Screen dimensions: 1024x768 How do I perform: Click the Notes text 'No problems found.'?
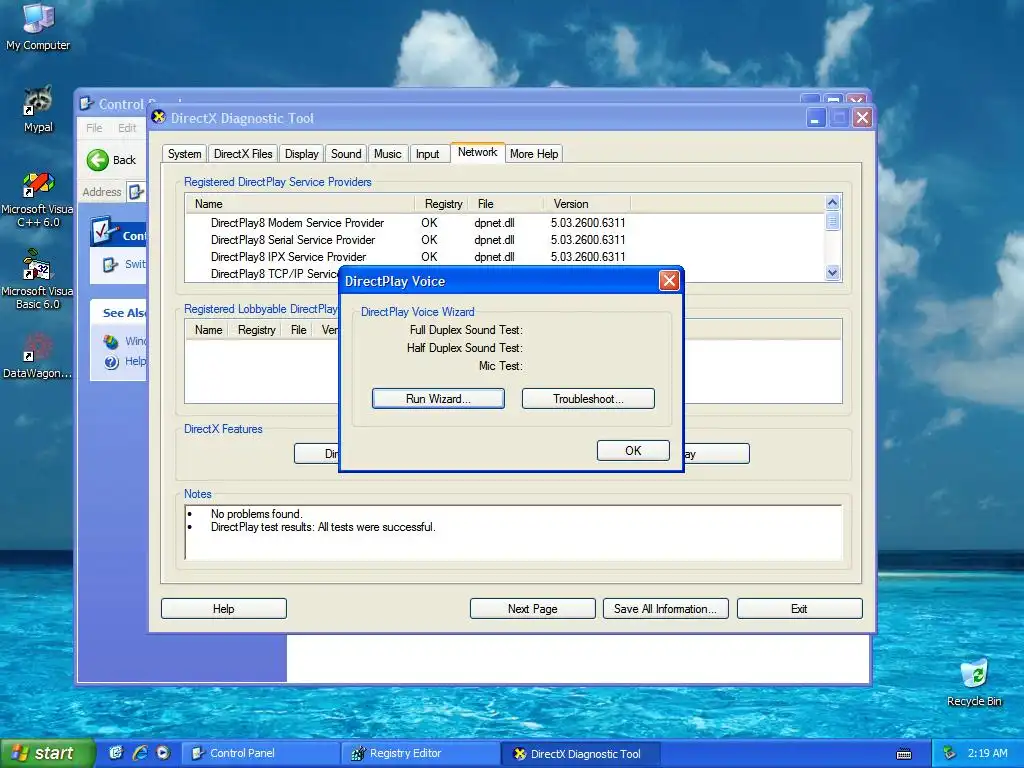coord(256,514)
